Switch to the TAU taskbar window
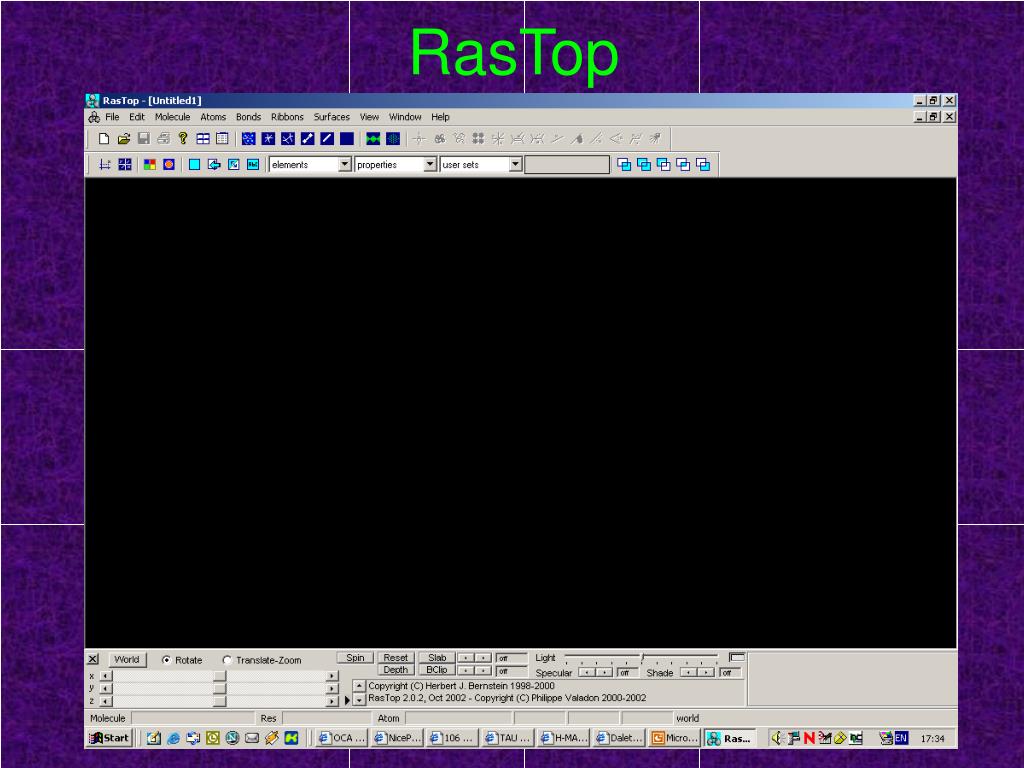The height and width of the screenshot is (768, 1024). (x=509, y=738)
